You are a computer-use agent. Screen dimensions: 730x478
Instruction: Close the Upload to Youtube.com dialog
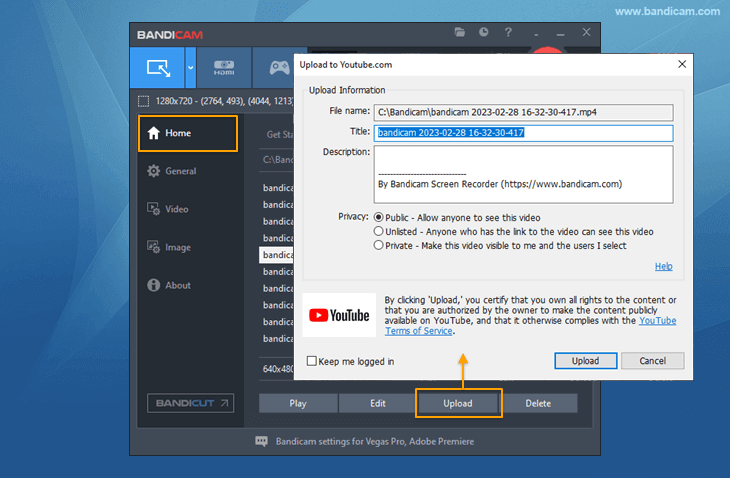[x=682, y=64]
